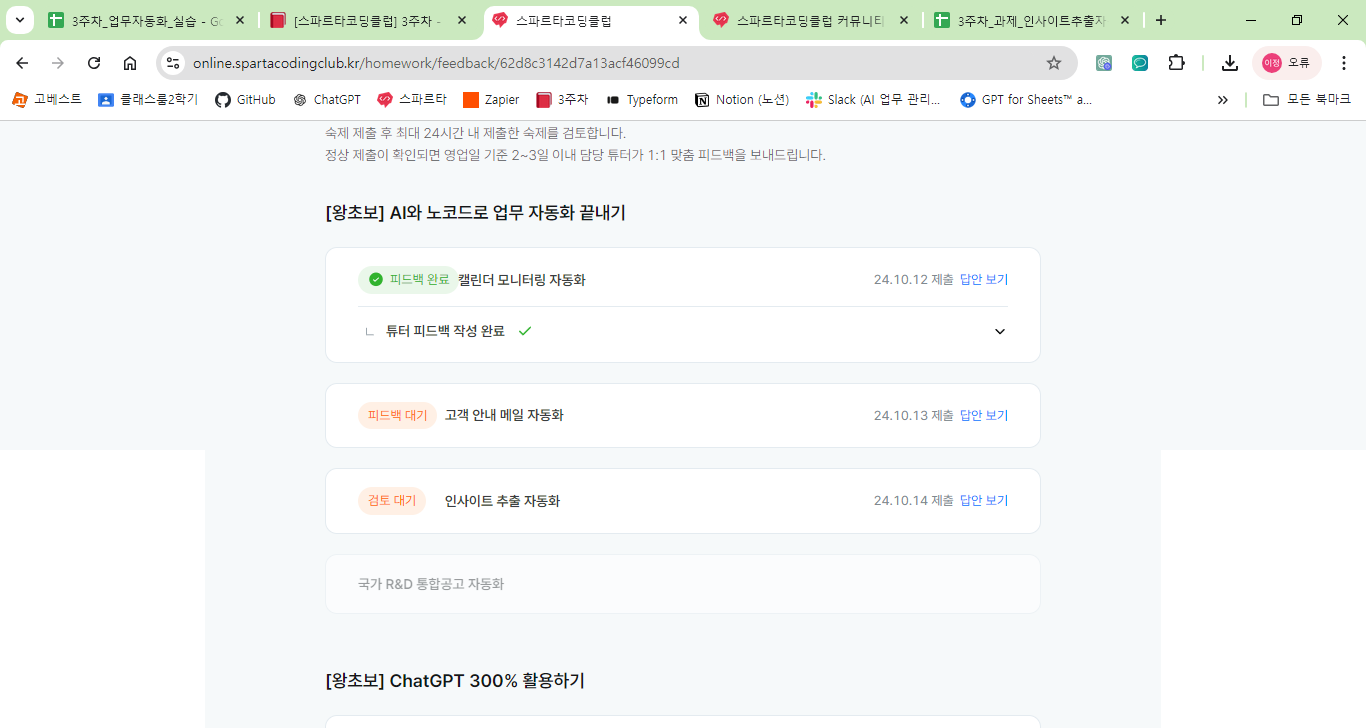
Task: Go back to previous page
Action: pyautogui.click(x=22, y=63)
